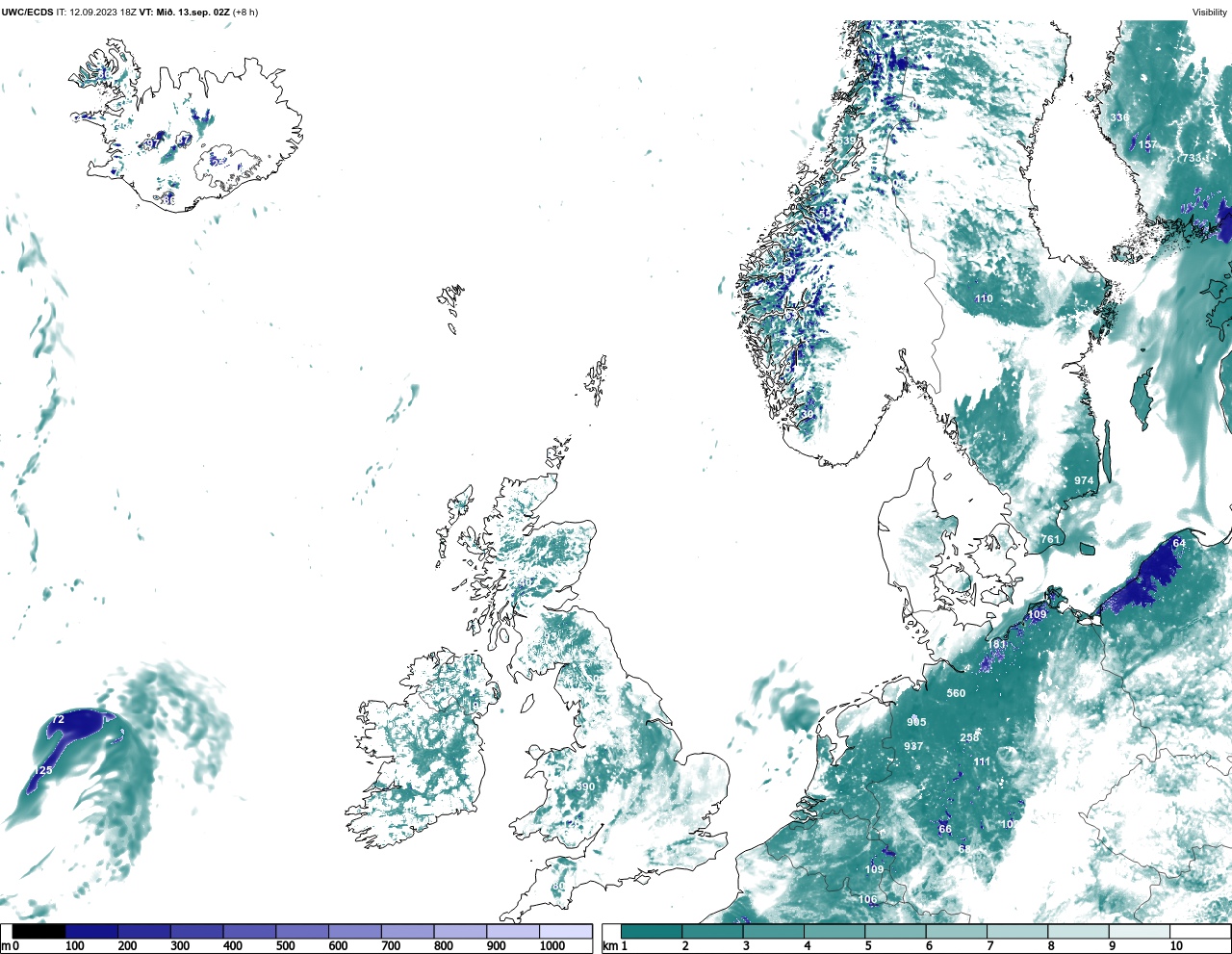This screenshot has width=1232, height=954.
Task: Pick the 2–3 km legend swatch
Action: (x=712, y=932)
